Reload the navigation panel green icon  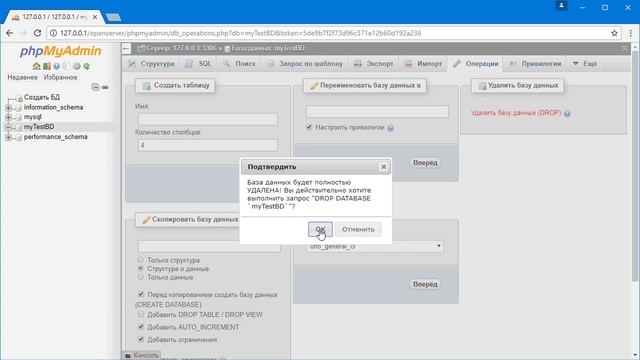tap(87, 66)
